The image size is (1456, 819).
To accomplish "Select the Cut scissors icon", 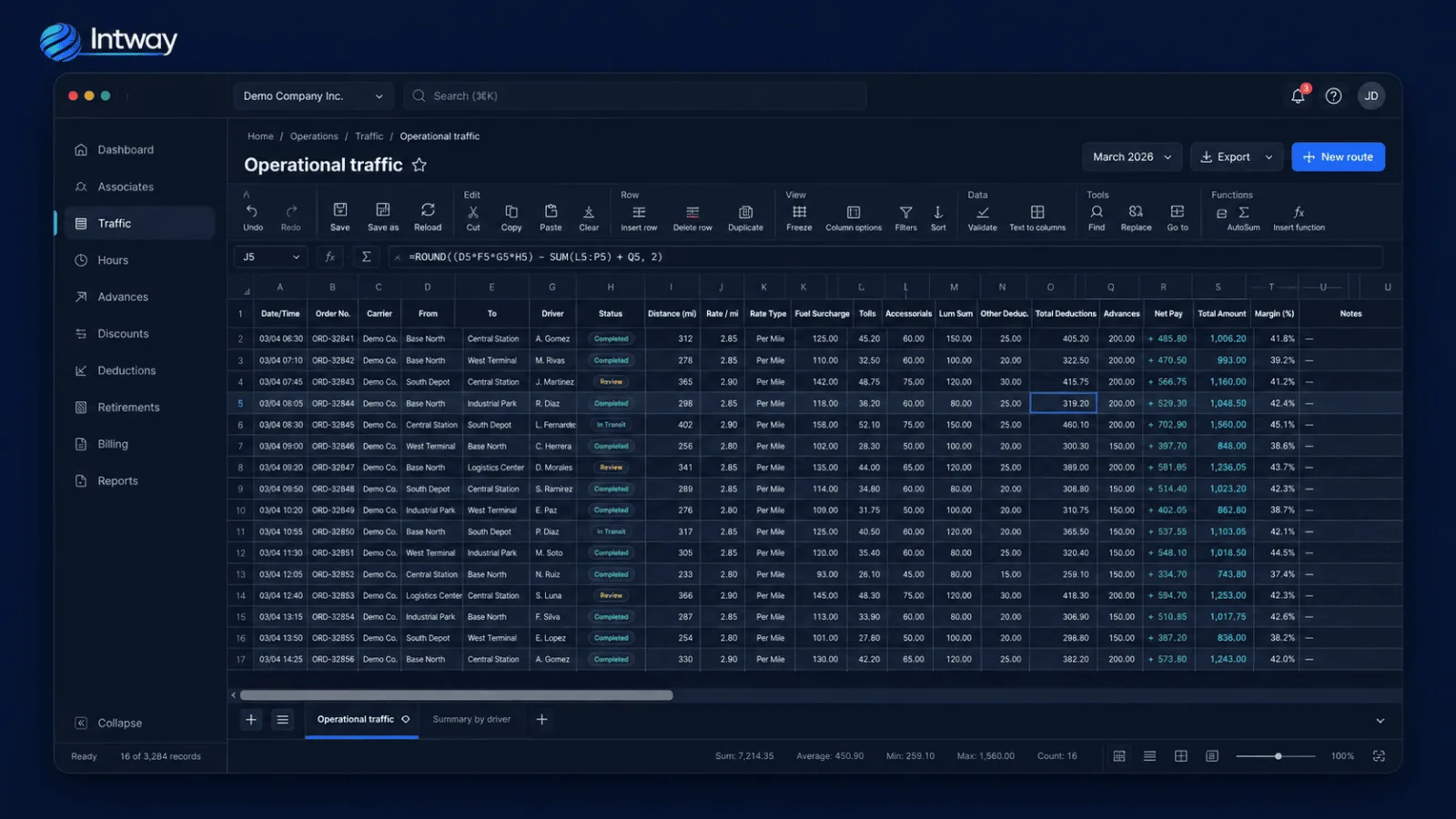I will (x=473, y=211).
